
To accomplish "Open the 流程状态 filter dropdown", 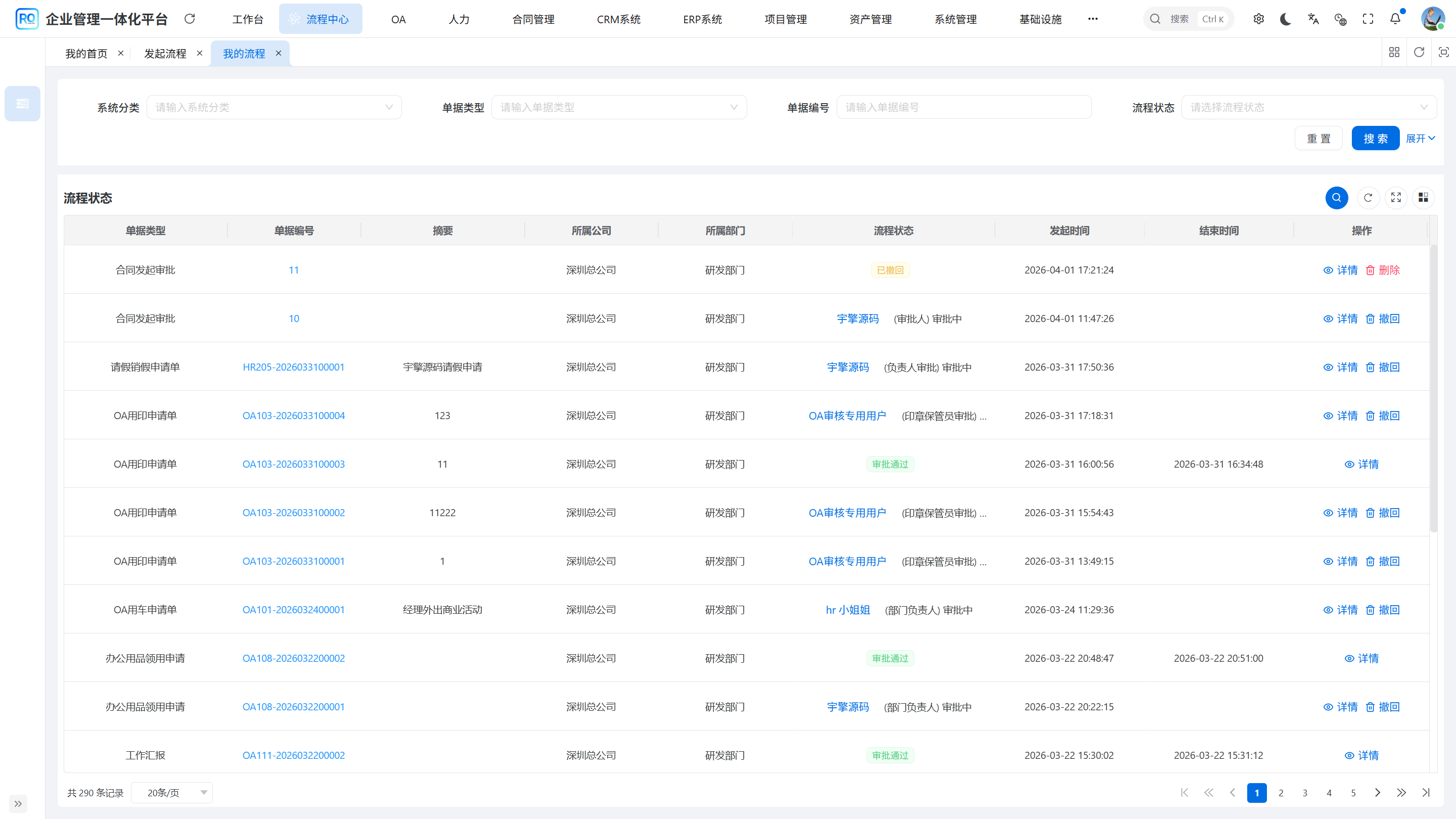I will (1308, 107).
